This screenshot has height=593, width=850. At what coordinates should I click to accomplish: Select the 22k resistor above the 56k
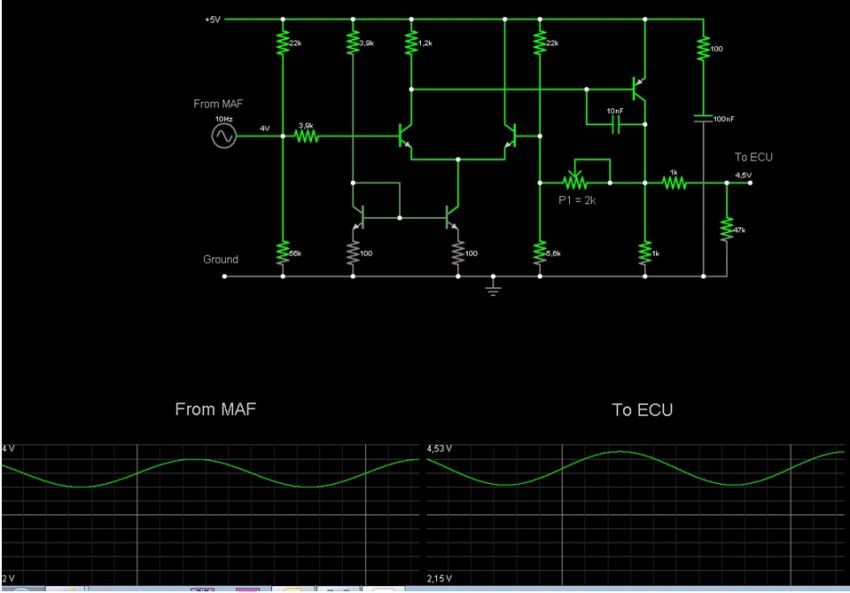click(283, 43)
